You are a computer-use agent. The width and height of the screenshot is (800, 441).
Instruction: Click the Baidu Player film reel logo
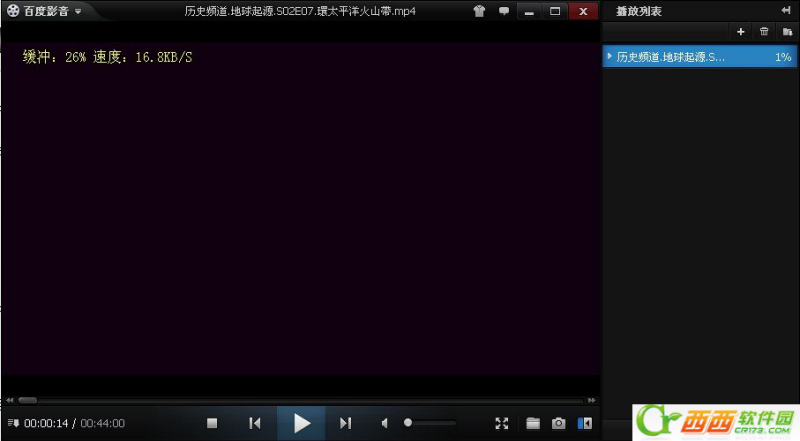13,11
